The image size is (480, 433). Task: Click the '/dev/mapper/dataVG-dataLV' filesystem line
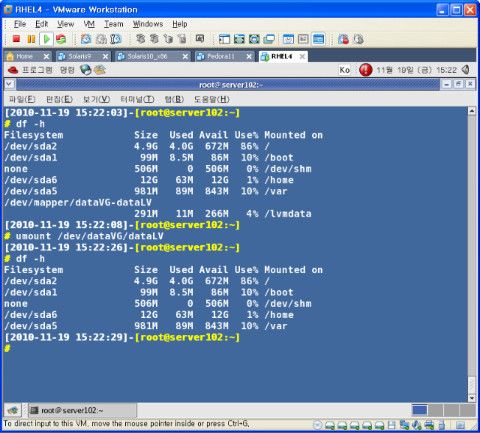click(78, 202)
